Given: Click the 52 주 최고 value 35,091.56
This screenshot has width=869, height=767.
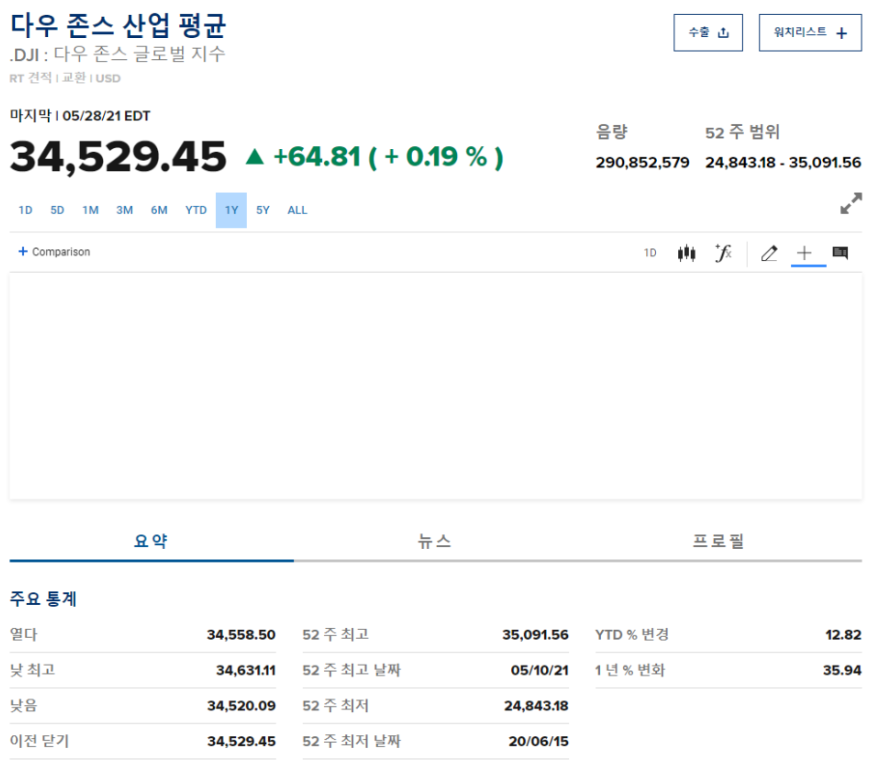Looking at the screenshot, I should point(535,635).
